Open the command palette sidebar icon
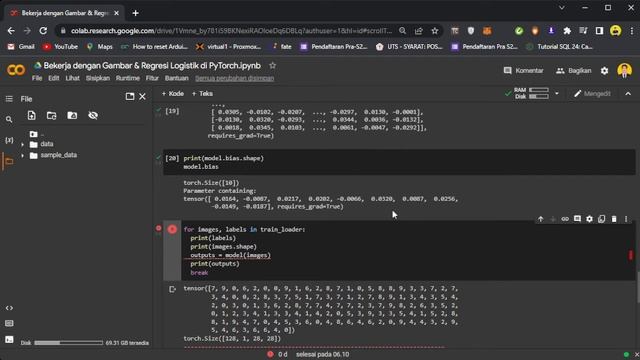640x360 pixels. click(9, 323)
